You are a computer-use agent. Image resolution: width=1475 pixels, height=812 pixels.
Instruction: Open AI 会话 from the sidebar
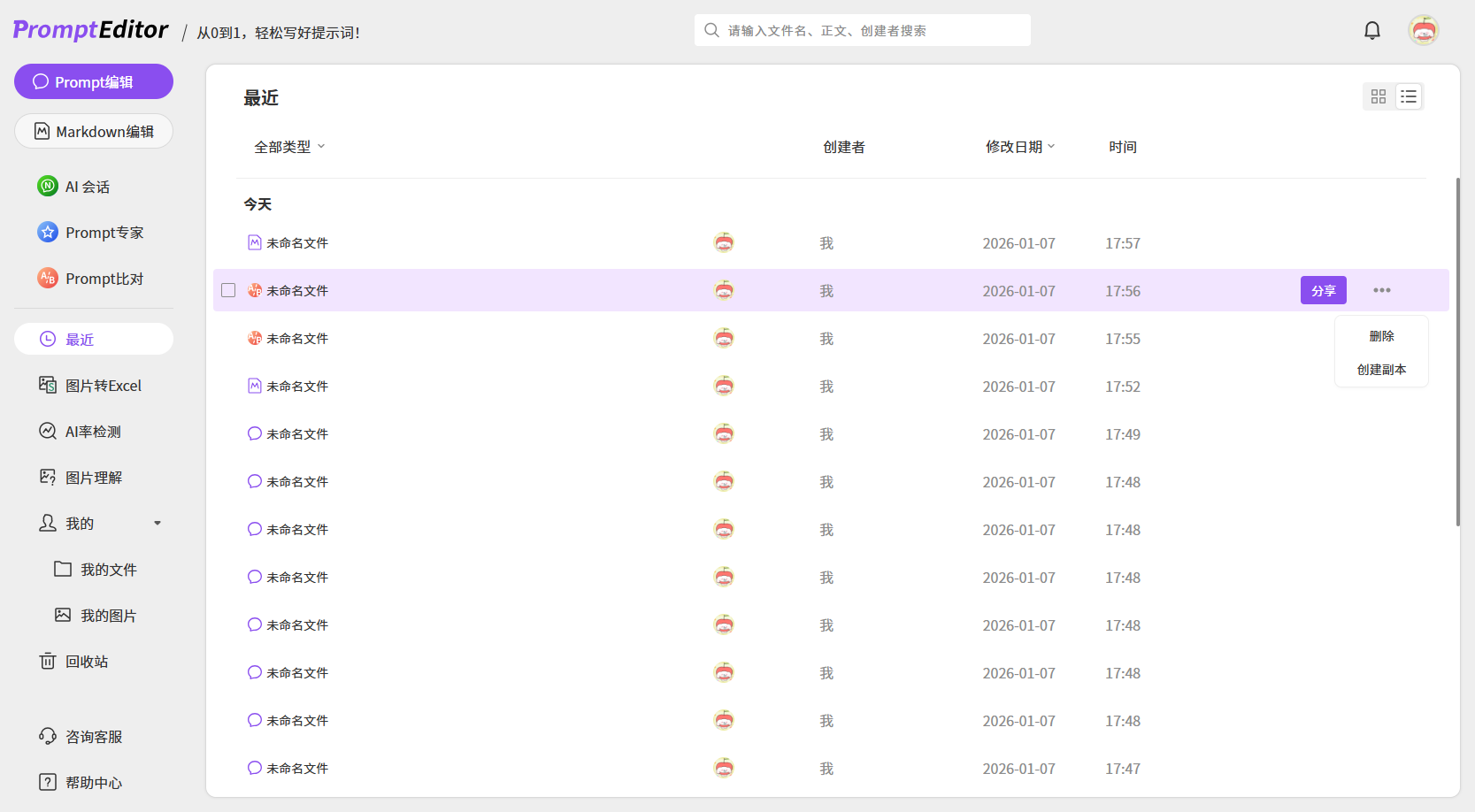(87, 187)
